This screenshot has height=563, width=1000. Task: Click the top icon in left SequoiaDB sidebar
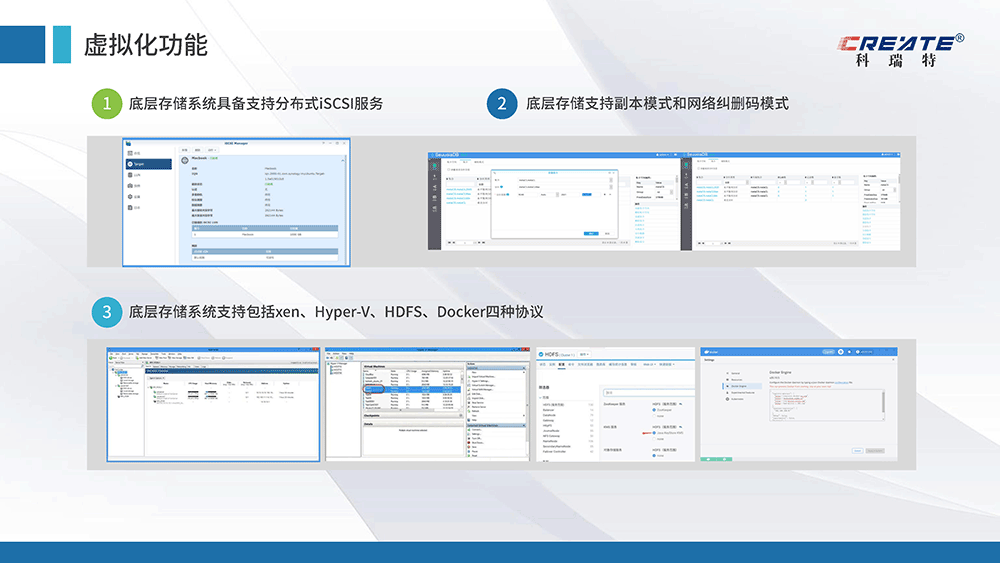(x=434, y=165)
